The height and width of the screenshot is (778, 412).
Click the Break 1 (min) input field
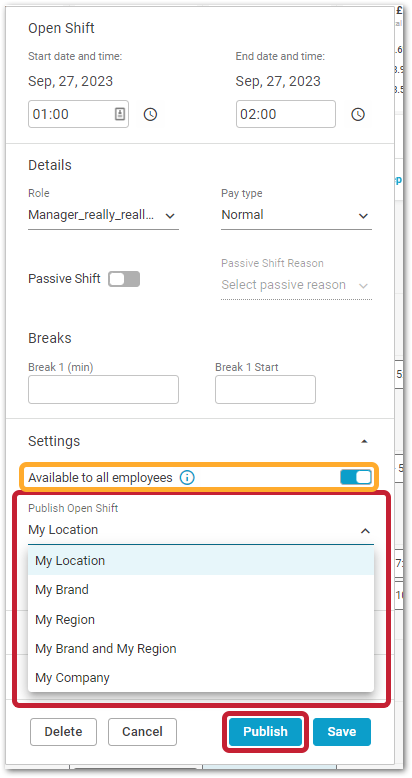click(103, 389)
